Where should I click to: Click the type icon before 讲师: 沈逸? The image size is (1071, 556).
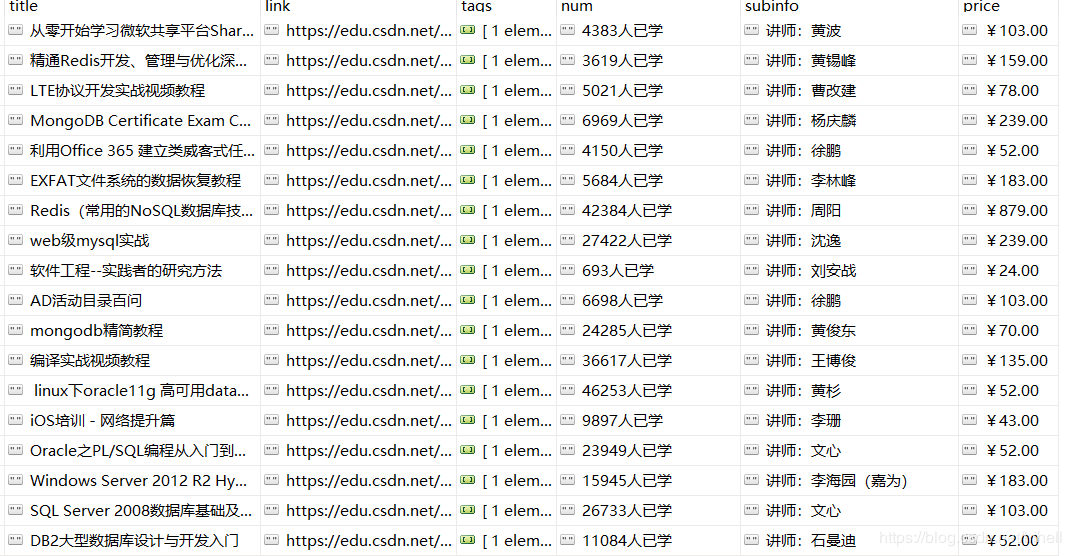pos(751,240)
